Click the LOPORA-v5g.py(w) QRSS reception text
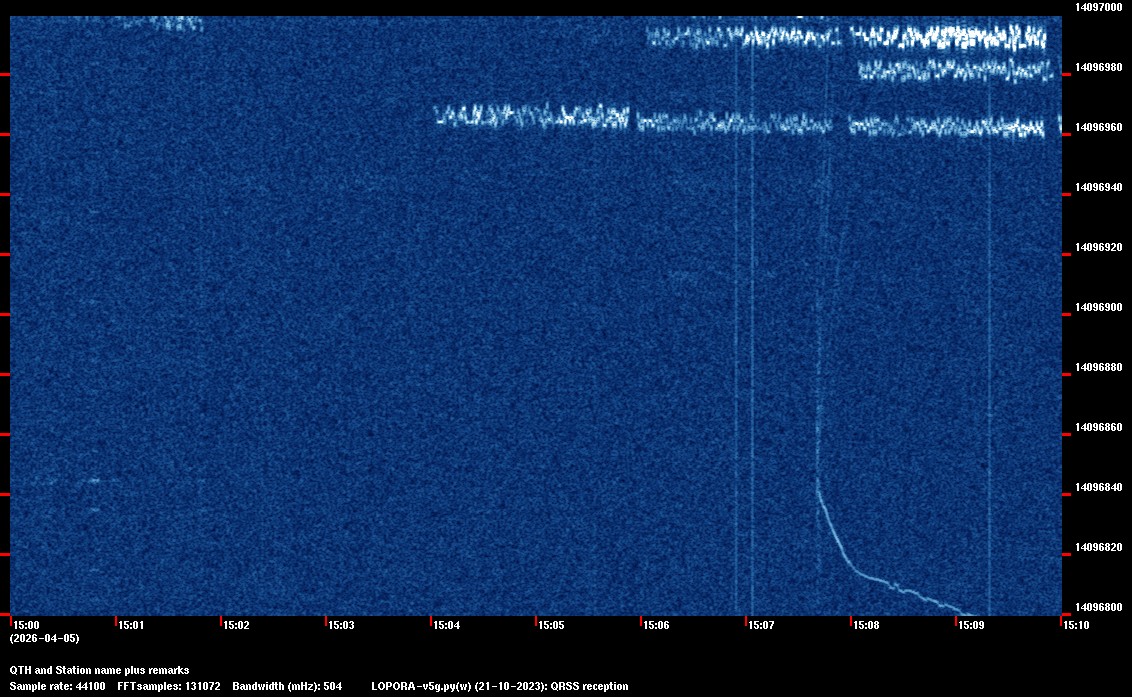This screenshot has height=697, width=1132. coord(500,686)
